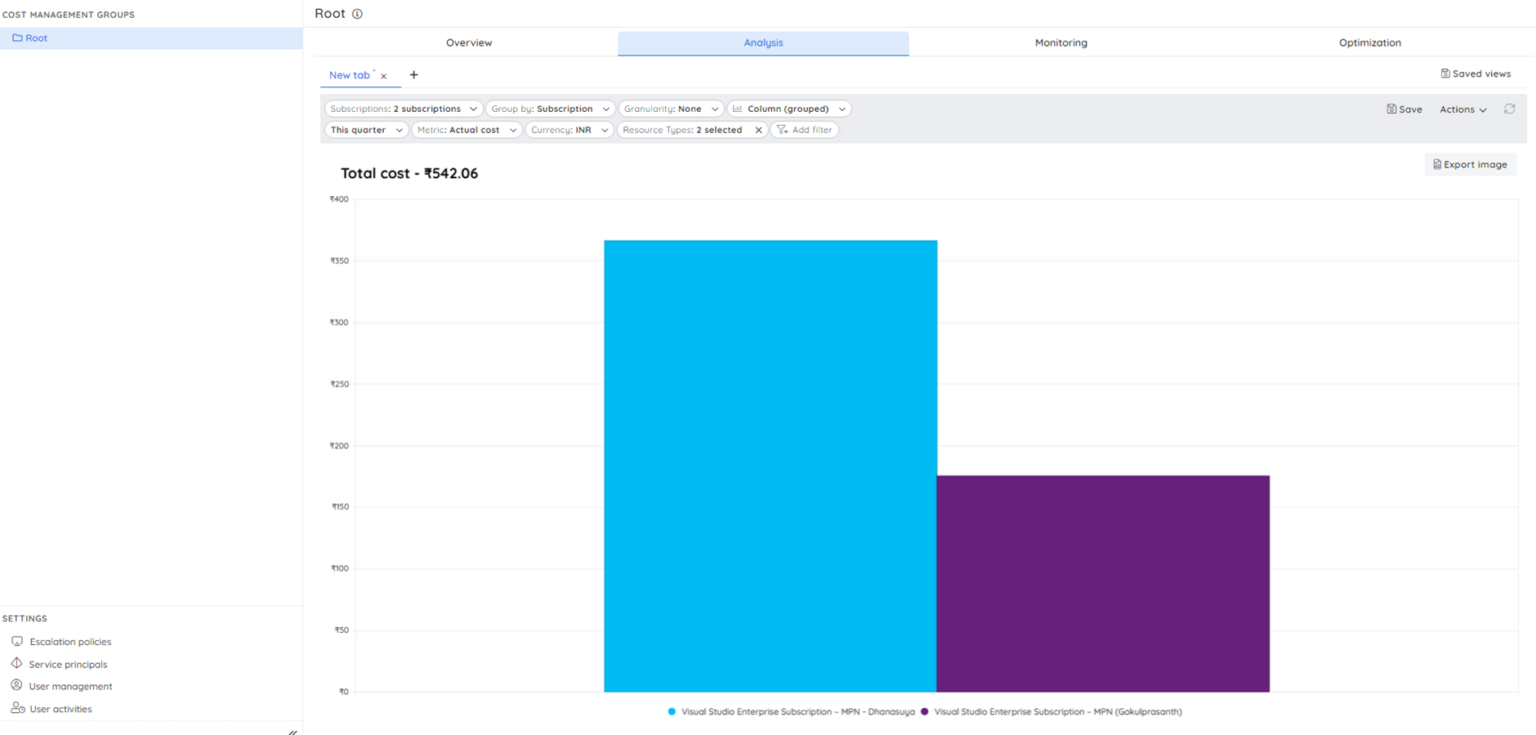The width and height of the screenshot is (1536, 735).
Task: Switch to the Analysis tab
Action: [763, 43]
